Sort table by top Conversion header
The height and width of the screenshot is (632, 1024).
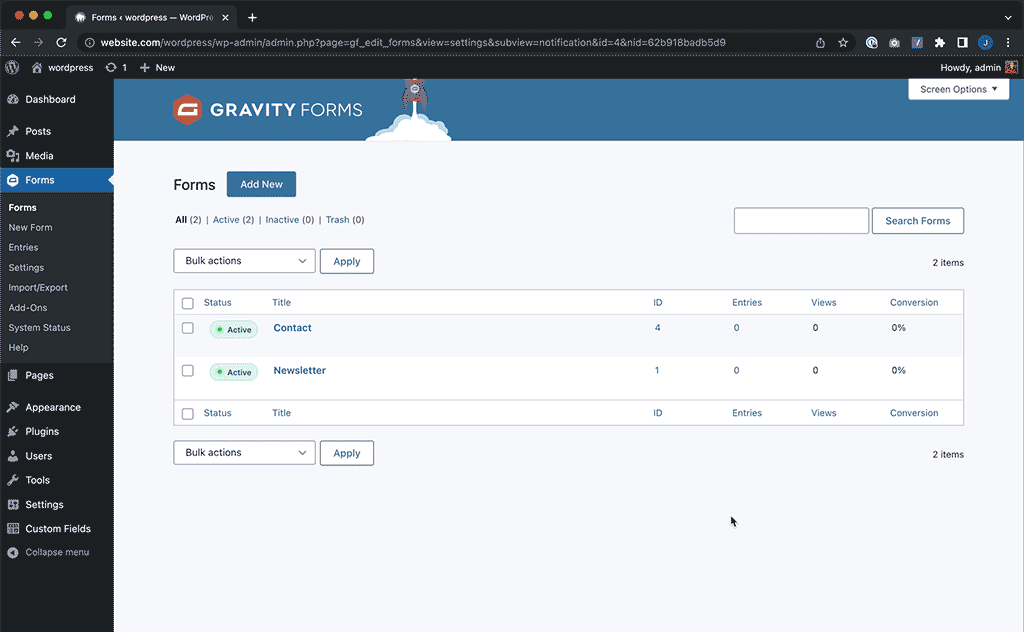(914, 302)
